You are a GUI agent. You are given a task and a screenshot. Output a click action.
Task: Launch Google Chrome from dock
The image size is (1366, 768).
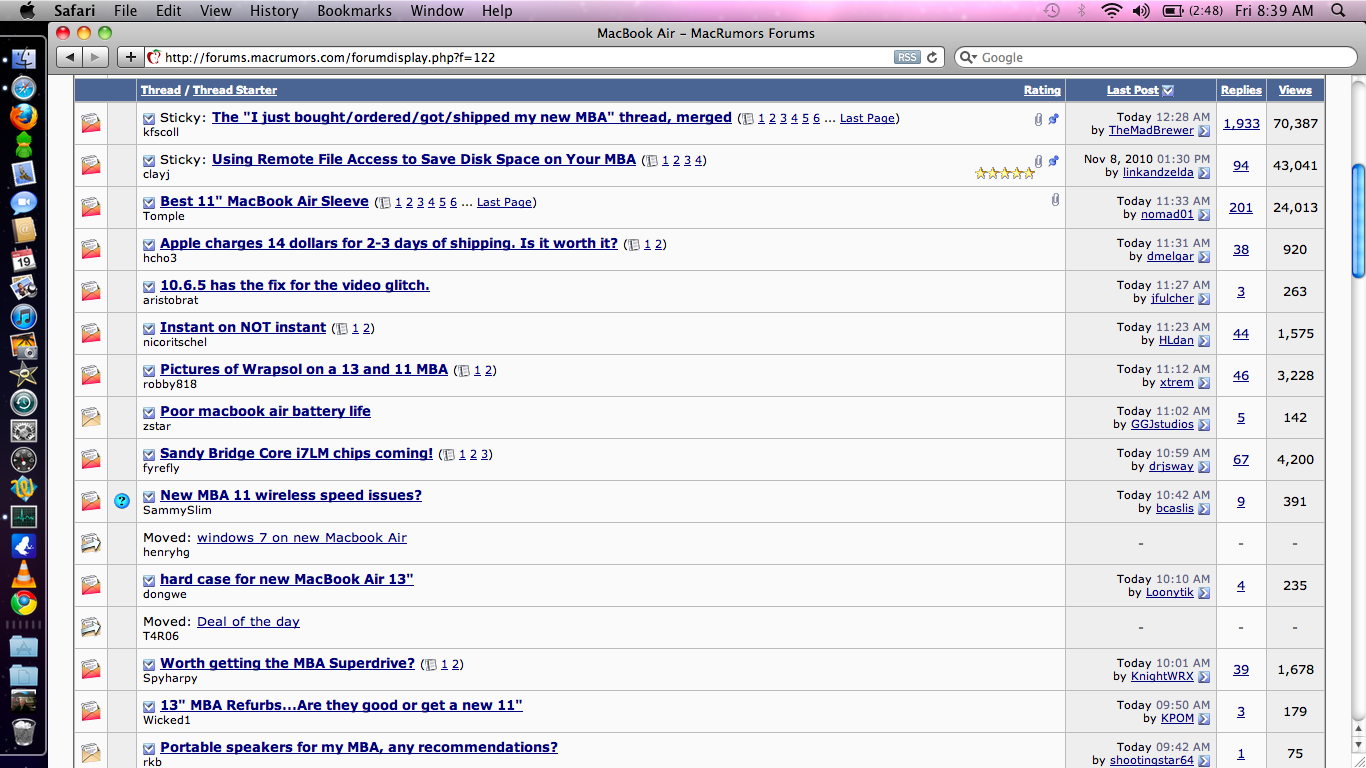click(x=24, y=603)
